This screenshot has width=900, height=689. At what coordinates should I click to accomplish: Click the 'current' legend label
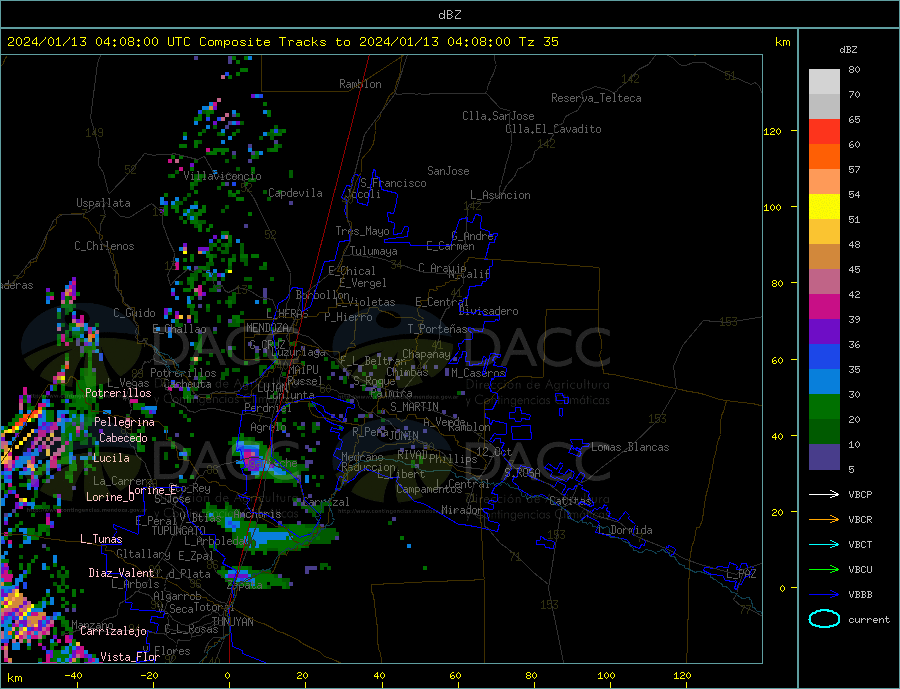(x=869, y=620)
